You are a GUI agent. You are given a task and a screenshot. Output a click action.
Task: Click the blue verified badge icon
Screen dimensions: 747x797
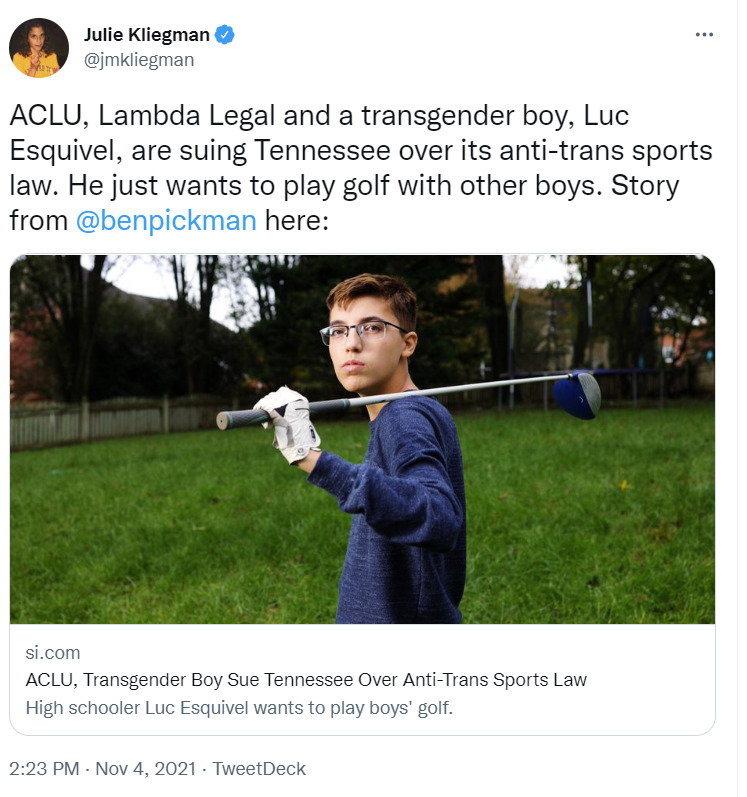[225, 35]
